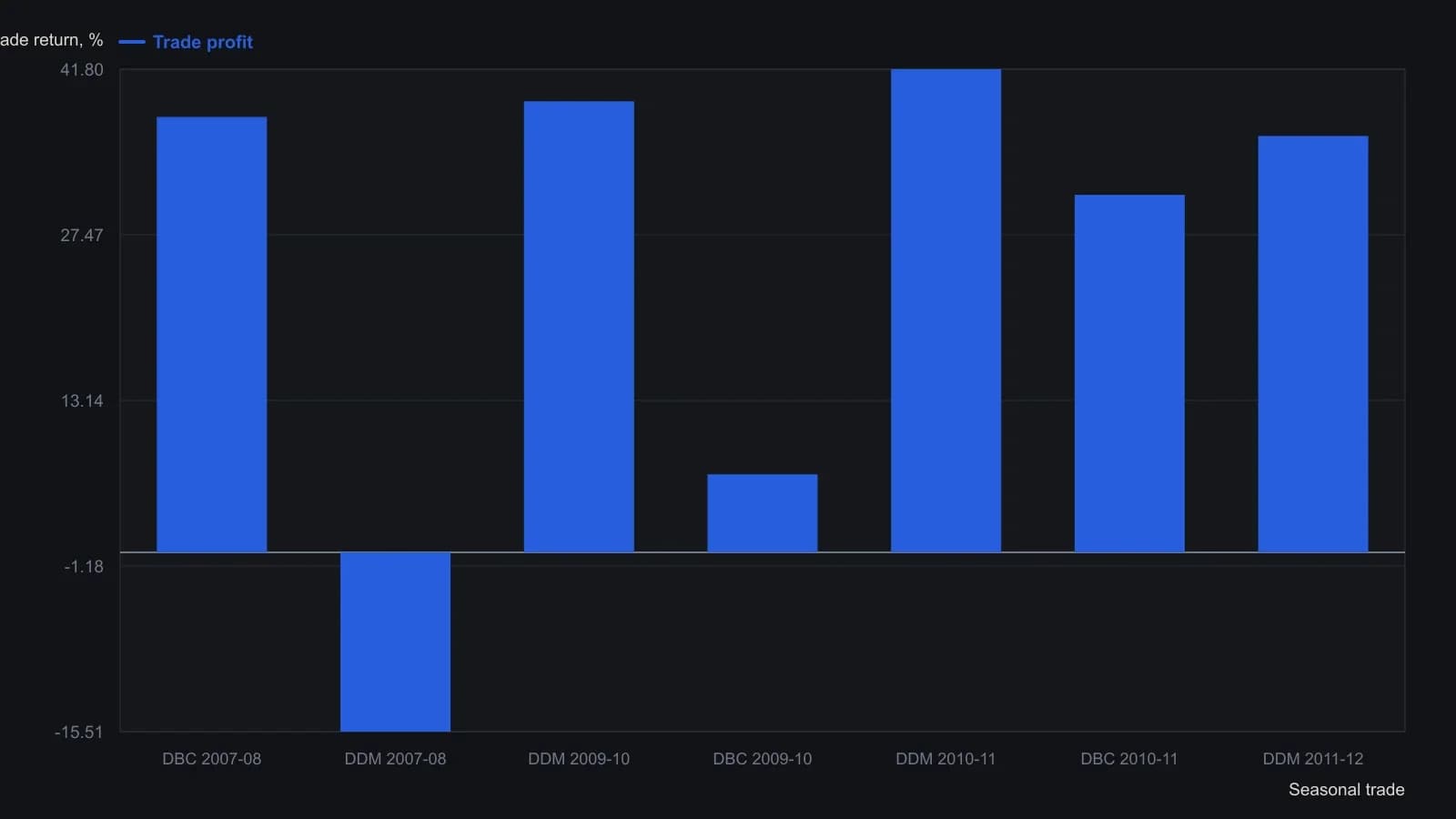The height and width of the screenshot is (819, 1456).
Task: Click the 'DDM 2011-12' axis label
Action: click(x=1313, y=759)
